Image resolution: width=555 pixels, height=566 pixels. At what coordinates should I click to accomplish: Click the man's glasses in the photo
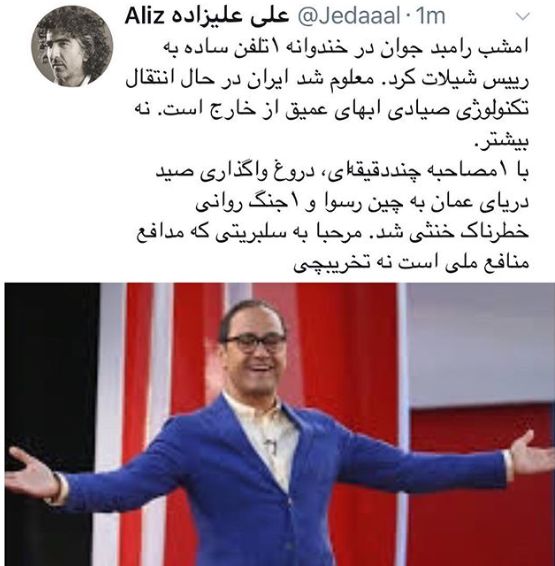click(x=254, y=343)
